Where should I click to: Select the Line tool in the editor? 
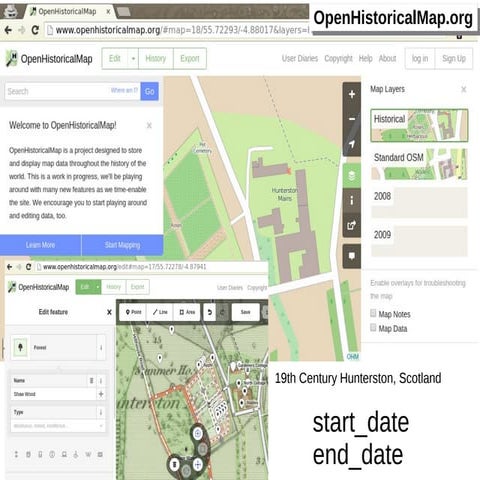(x=160, y=312)
